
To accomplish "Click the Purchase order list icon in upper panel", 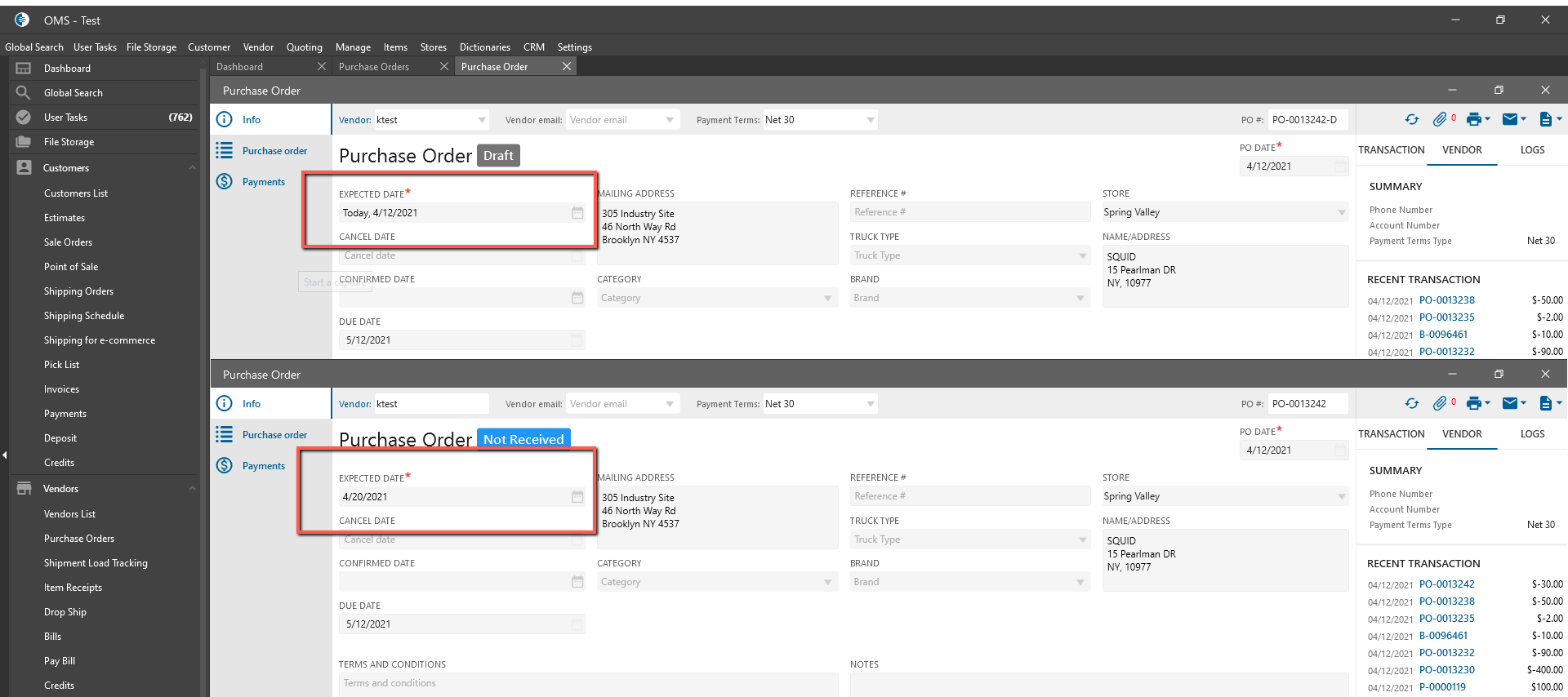I will pos(224,150).
